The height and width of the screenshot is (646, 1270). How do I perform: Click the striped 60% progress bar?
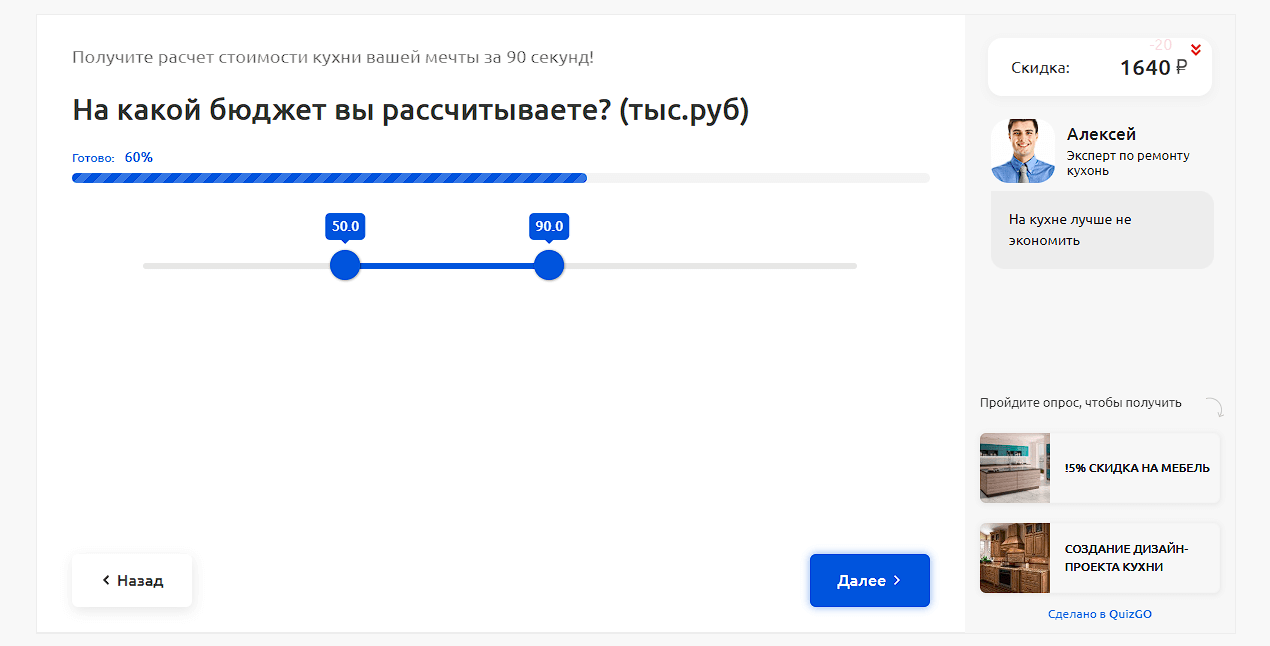(329, 178)
